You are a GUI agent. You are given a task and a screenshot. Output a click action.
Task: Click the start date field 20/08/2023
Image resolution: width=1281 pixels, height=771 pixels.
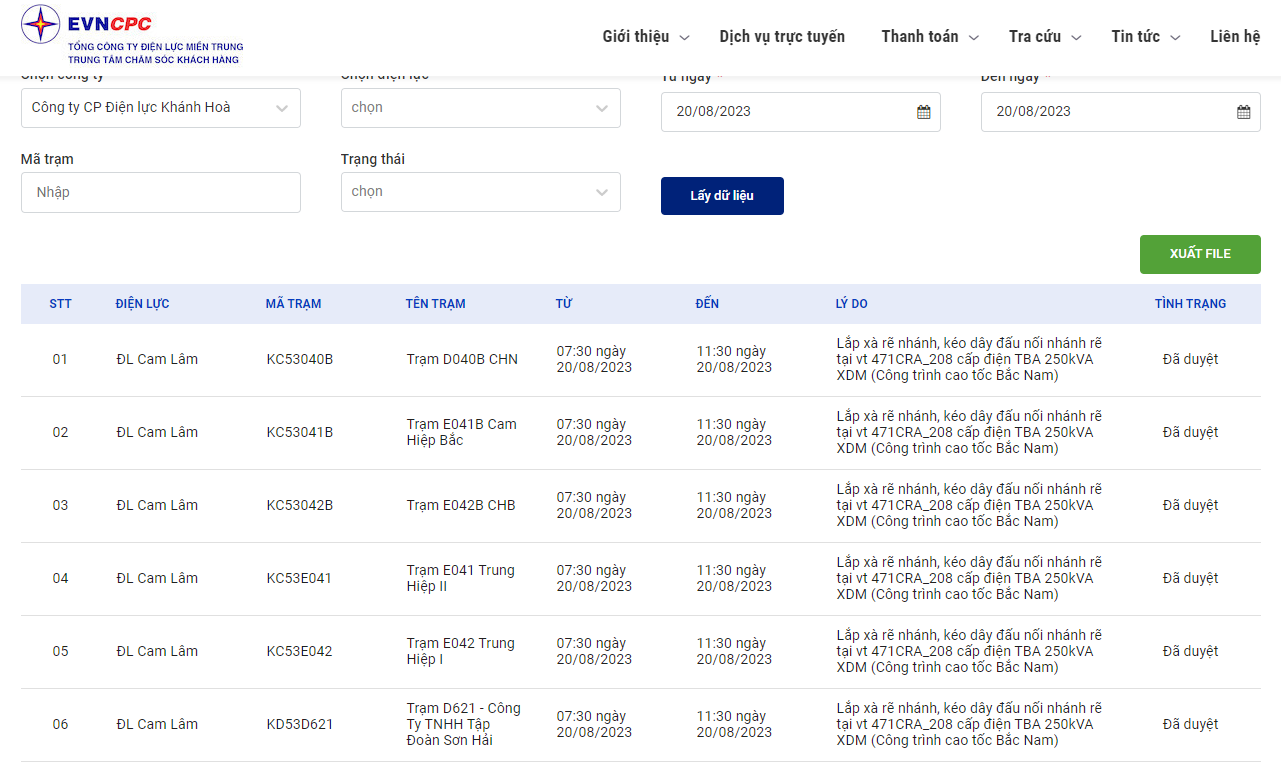[785, 112]
